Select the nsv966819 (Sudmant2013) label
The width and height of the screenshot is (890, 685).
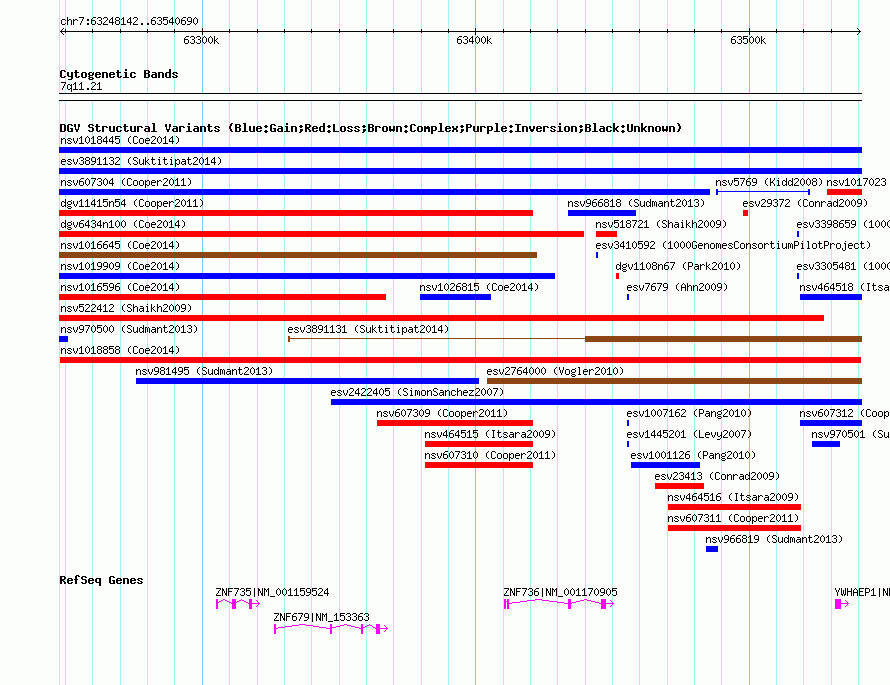point(774,539)
